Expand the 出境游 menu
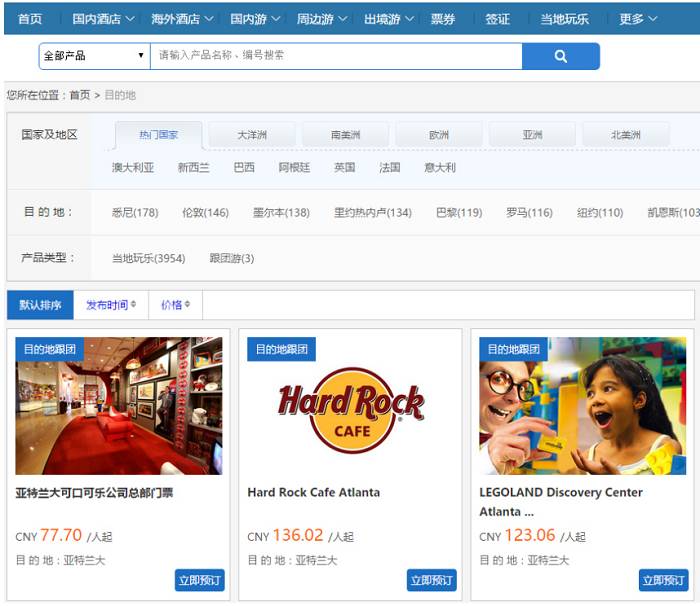This screenshot has height=606, width=700. [x=388, y=19]
